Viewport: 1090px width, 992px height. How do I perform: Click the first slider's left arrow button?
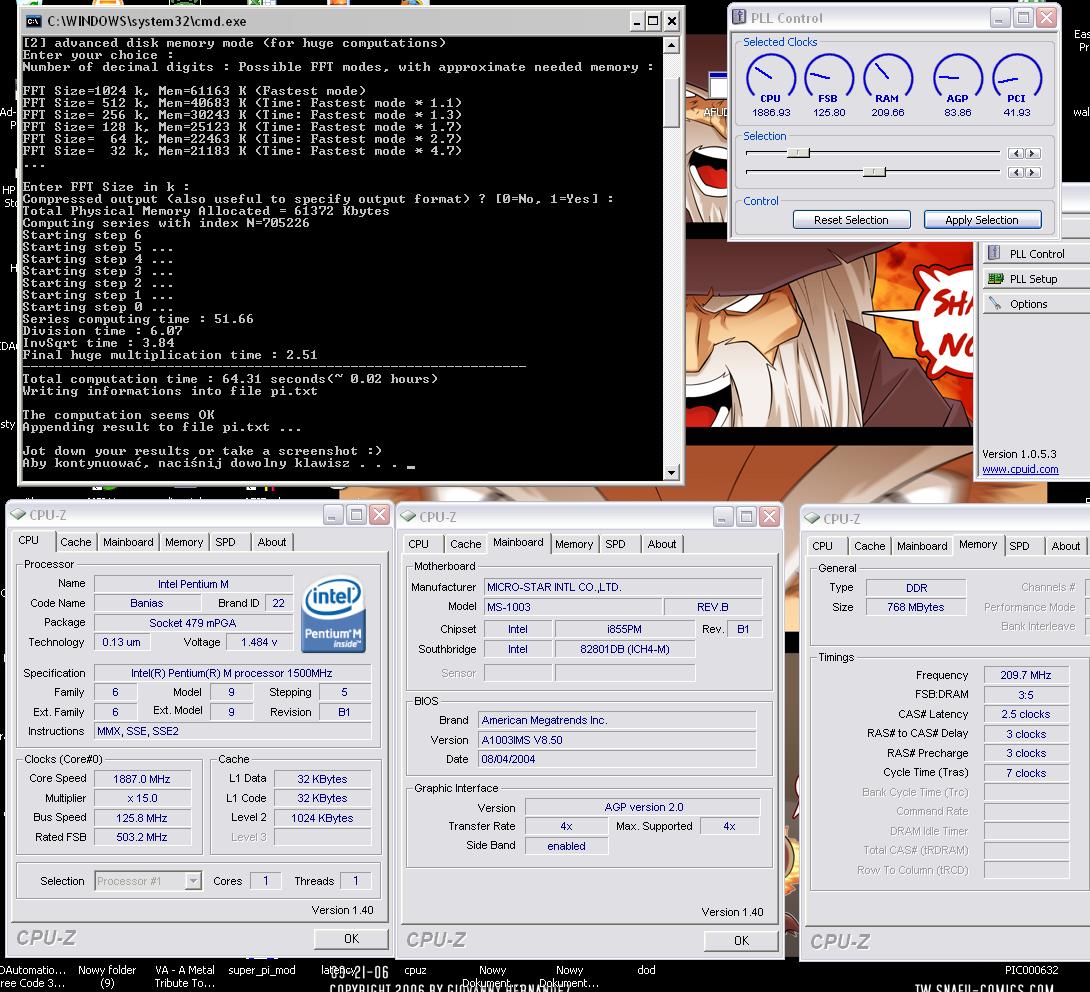(1016, 153)
